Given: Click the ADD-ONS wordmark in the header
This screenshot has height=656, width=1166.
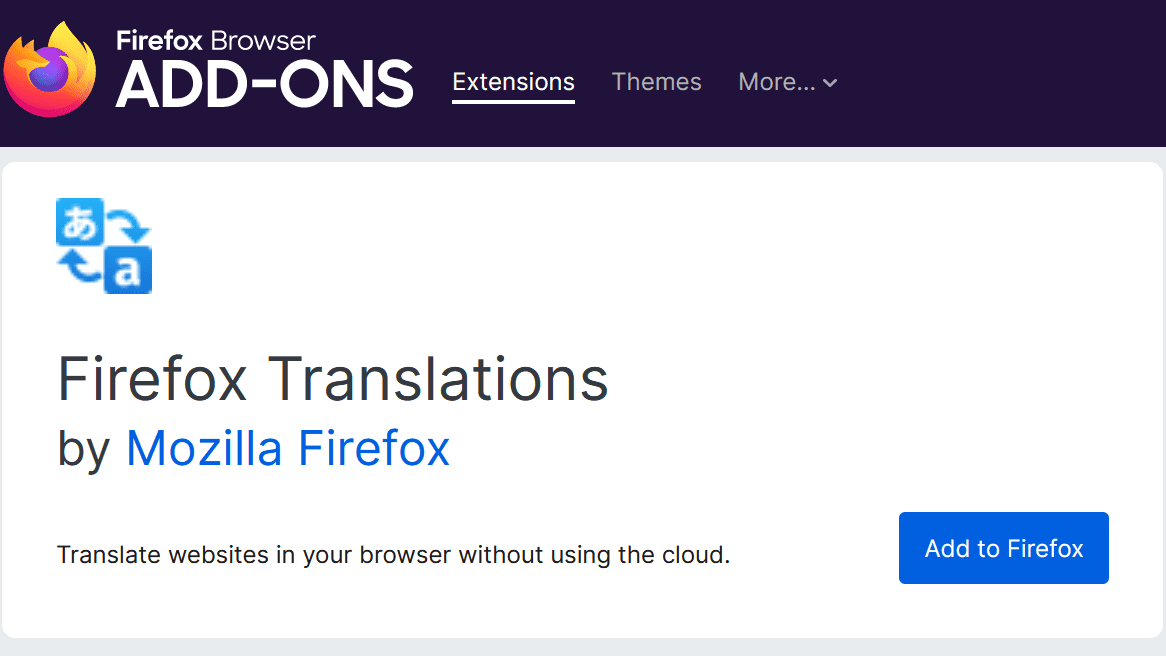Looking at the screenshot, I should (265, 84).
